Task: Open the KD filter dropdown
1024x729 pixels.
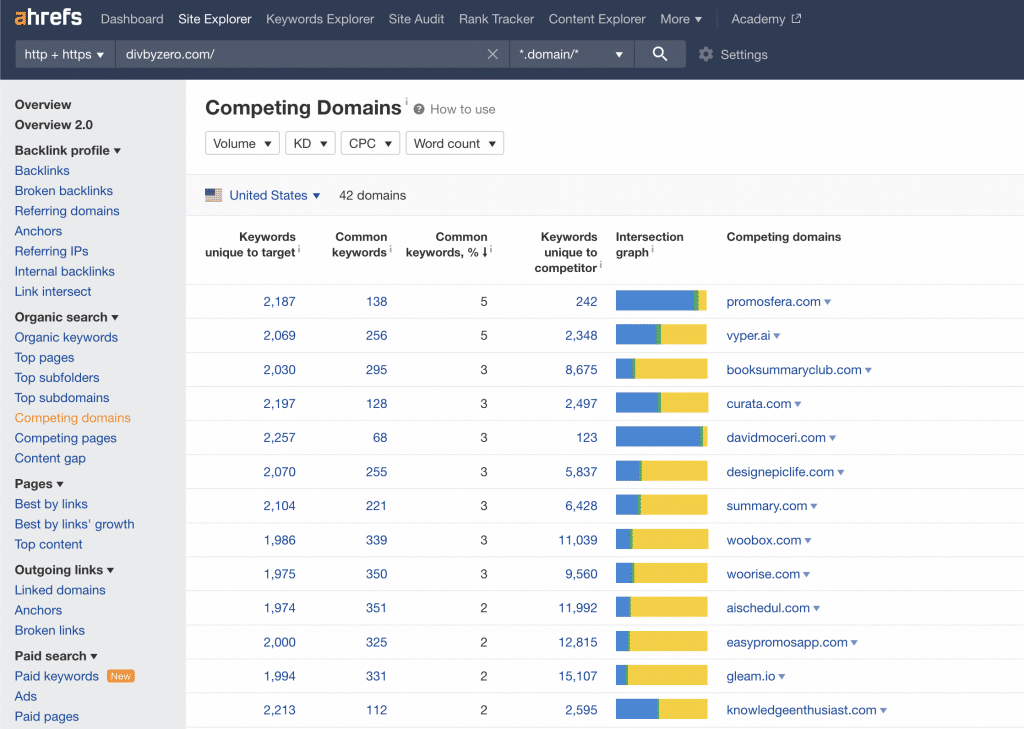Action: click(x=310, y=143)
